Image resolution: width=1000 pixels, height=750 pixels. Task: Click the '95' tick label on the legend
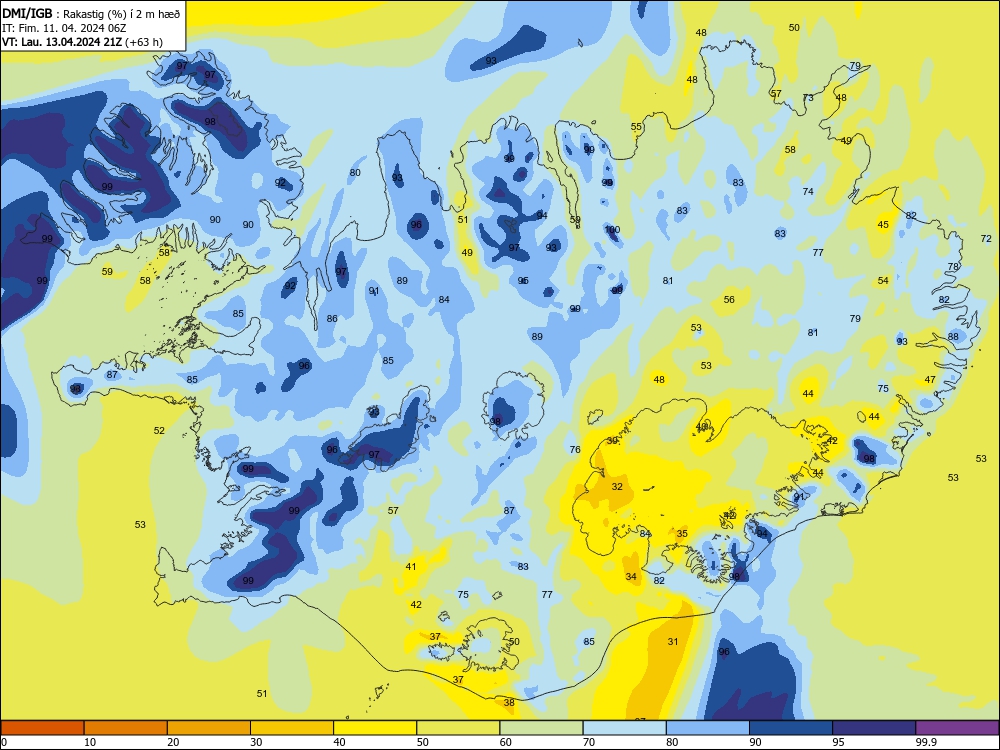tap(838, 742)
